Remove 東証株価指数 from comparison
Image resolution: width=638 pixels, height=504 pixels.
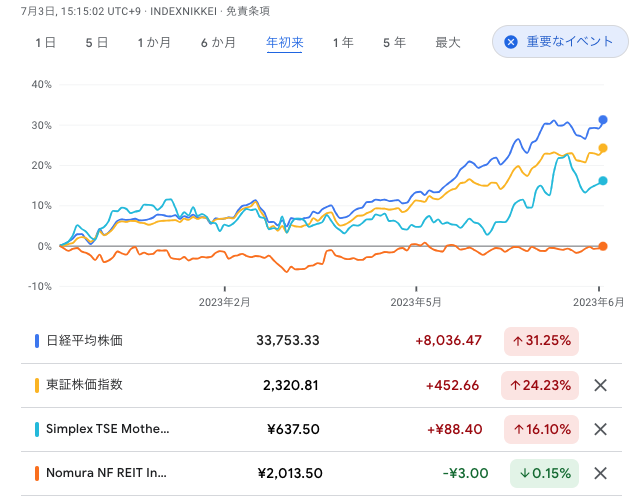601,385
